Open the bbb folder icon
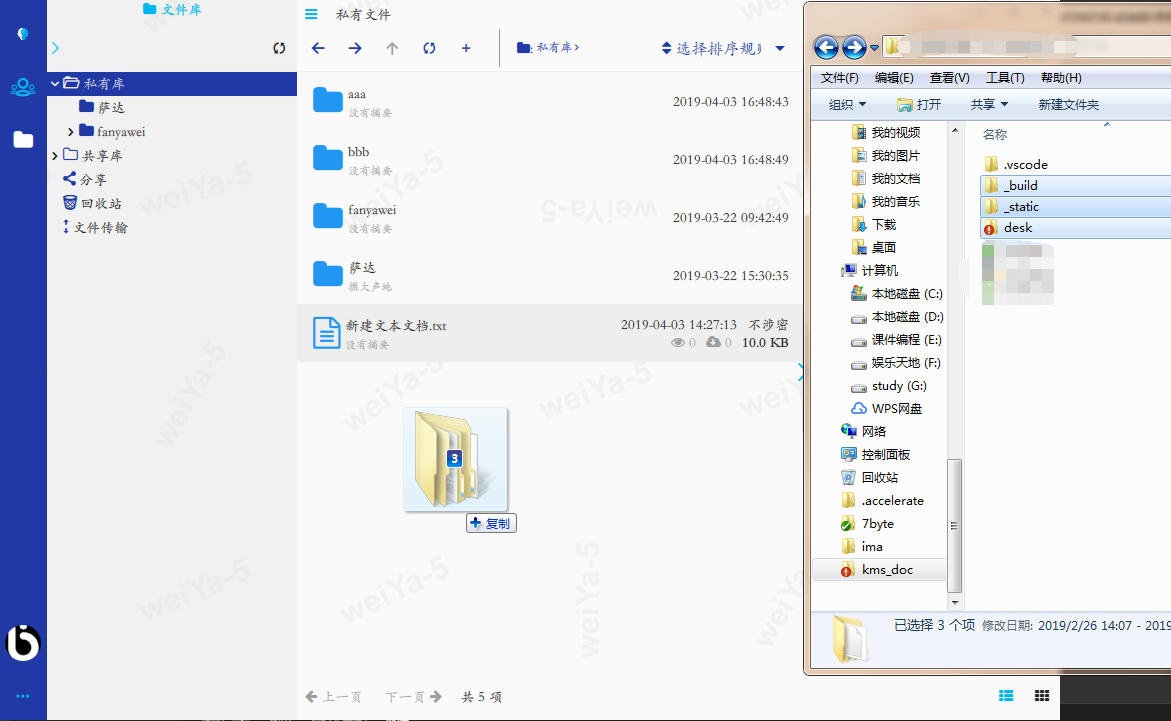This screenshot has height=721, width=1171. click(x=327, y=158)
